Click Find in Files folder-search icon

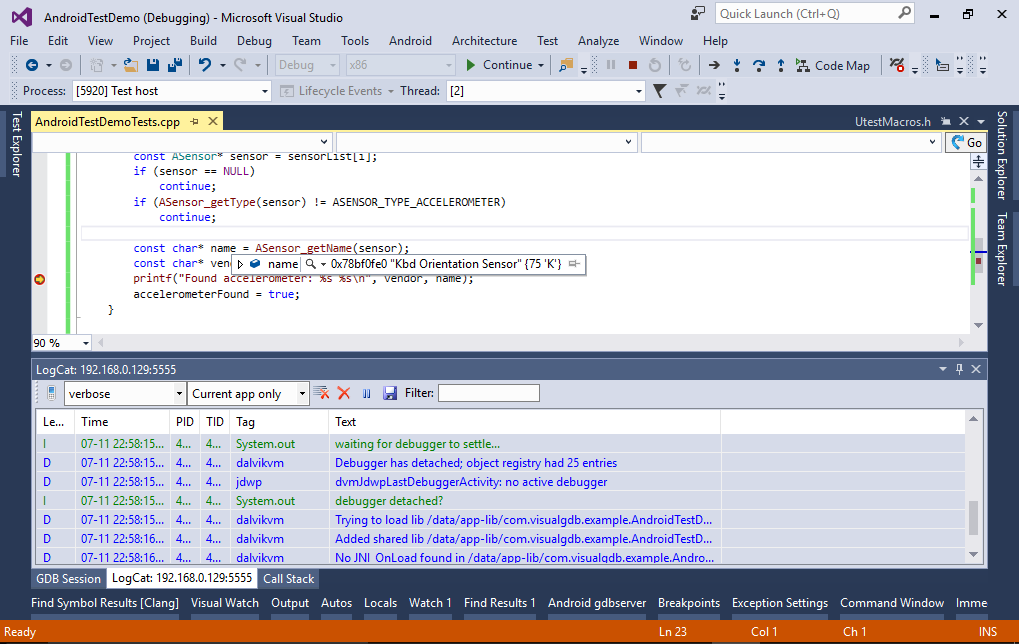click(x=565, y=65)
